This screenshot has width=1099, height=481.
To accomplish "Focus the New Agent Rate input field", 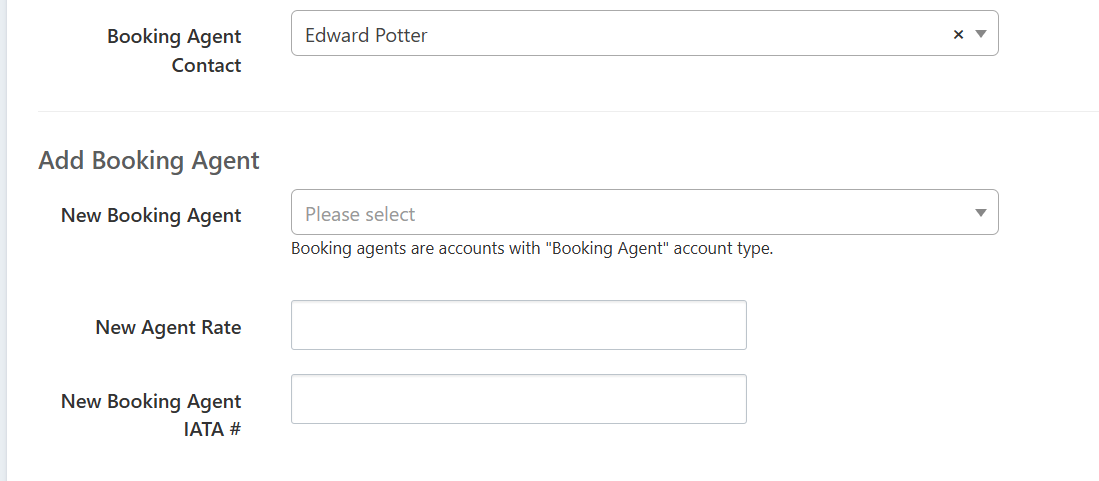I will pos(518,325).
